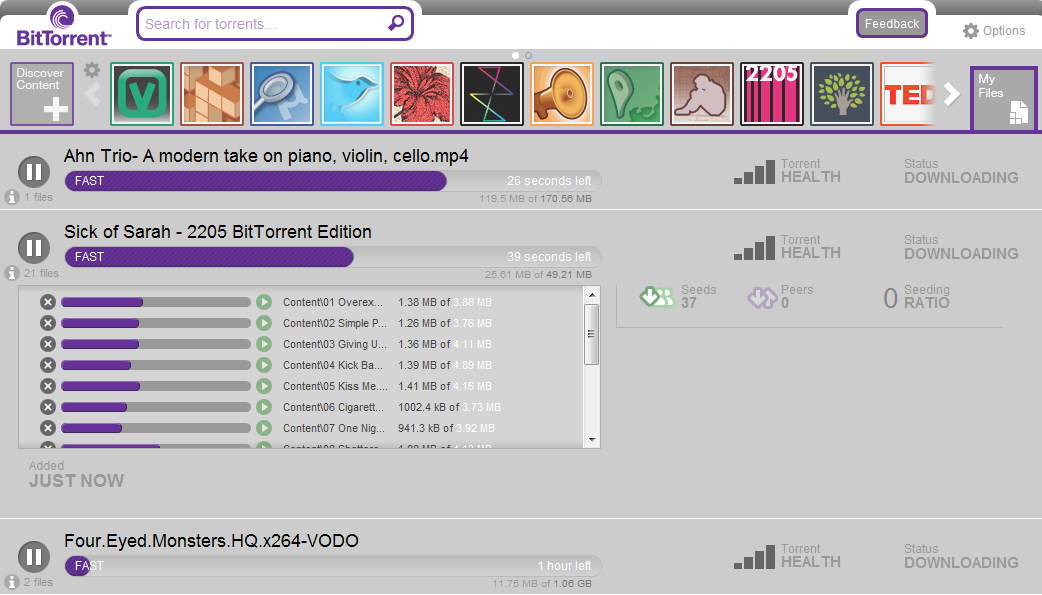The width and height of the screenshot is (1042, 595).
Task: Click the BitTorrent logo
Action: pyautogui.click(x=63, y=25)
